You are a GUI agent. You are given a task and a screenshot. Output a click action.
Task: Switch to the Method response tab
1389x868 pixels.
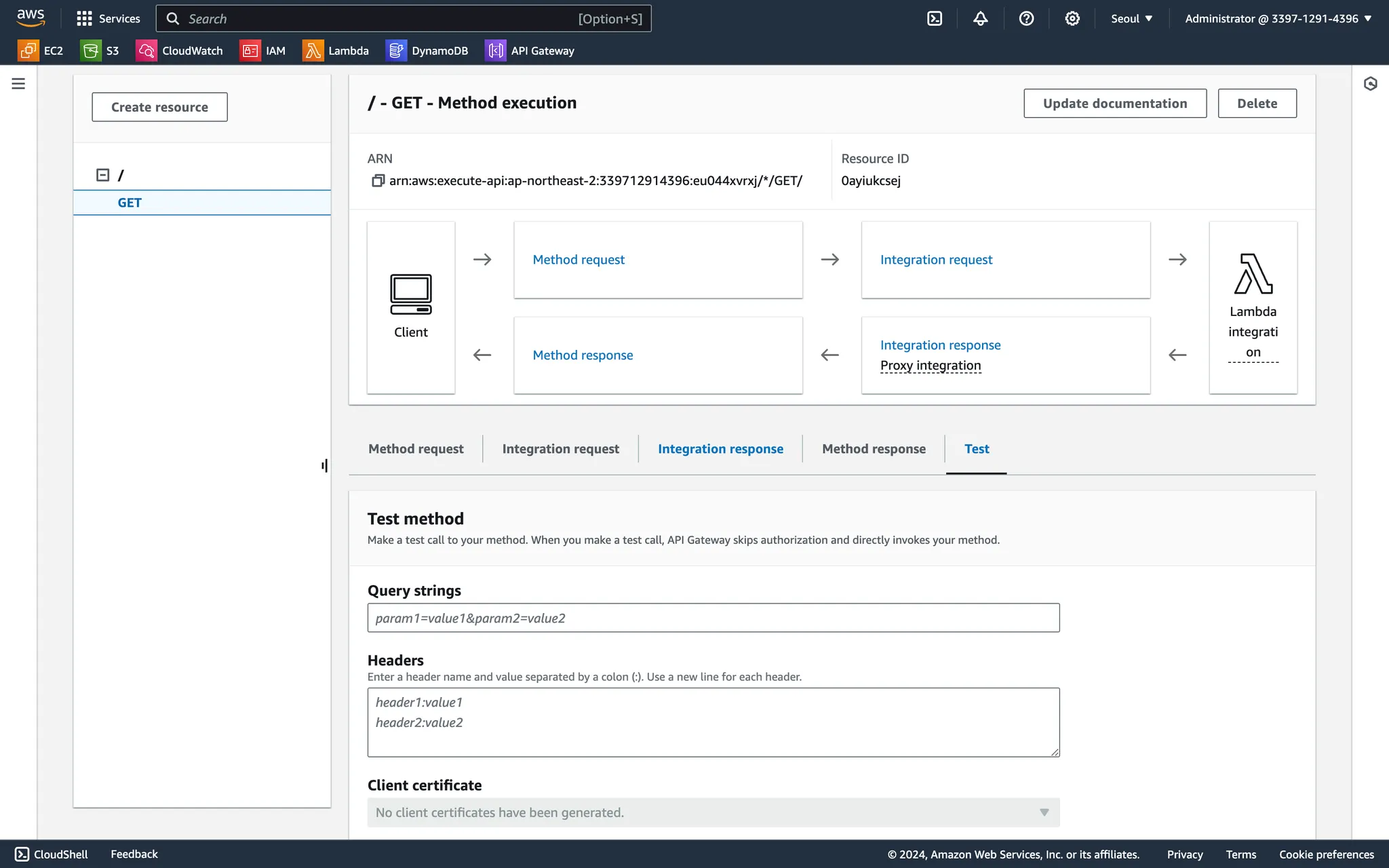pyautogui.click(x=874, y=449)
